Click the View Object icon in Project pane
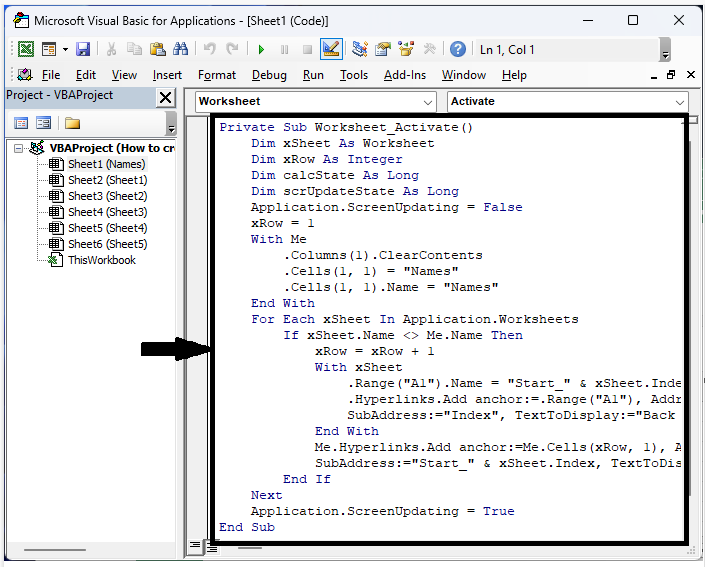The width and height of the screenshot is (705, 567). click(44, 123)
